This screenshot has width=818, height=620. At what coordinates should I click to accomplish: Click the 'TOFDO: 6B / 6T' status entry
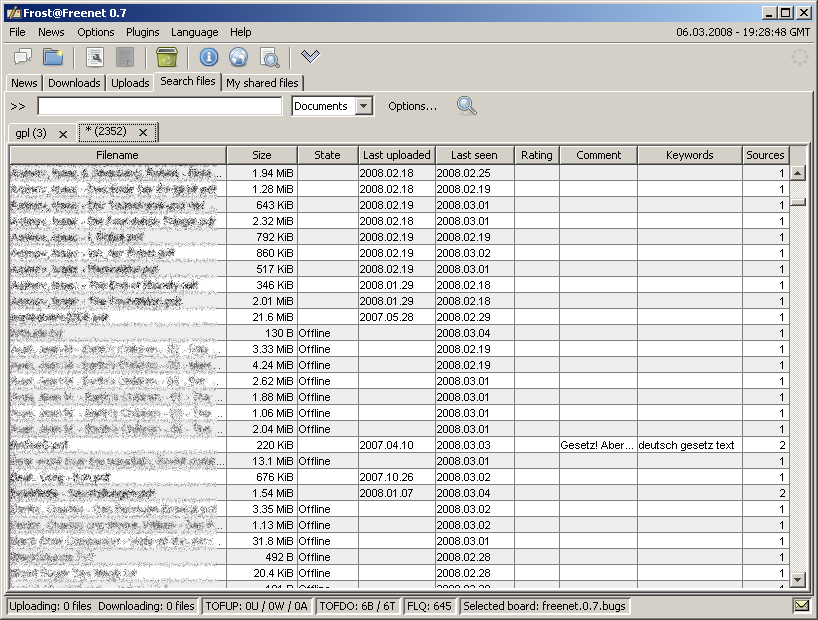pyautogui.click(x=357, y=606)
